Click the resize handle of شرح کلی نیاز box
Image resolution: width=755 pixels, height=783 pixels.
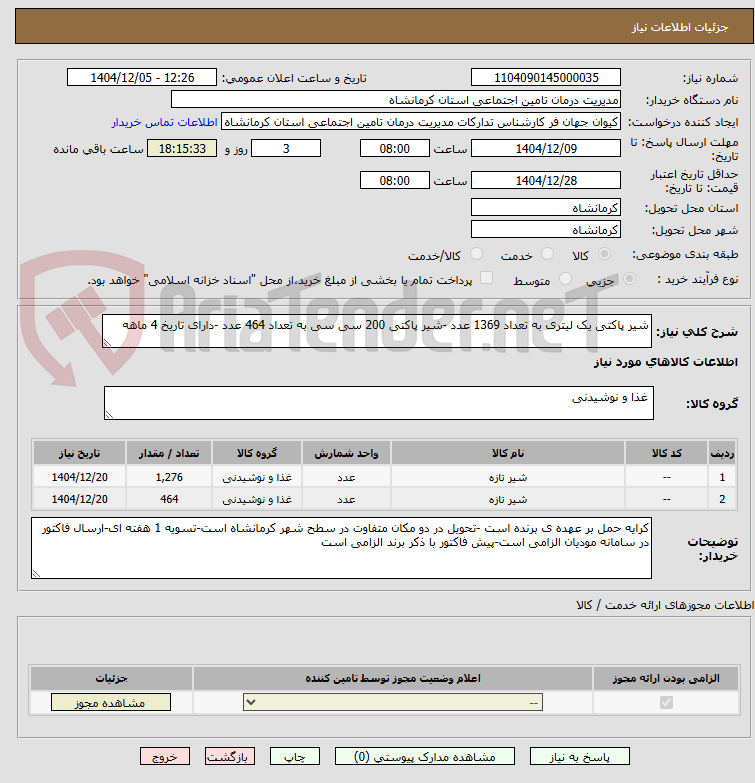pos(107,343)
